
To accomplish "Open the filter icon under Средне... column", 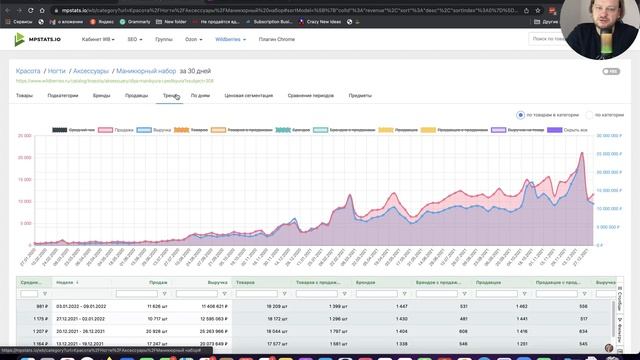I will pos(45,294).
